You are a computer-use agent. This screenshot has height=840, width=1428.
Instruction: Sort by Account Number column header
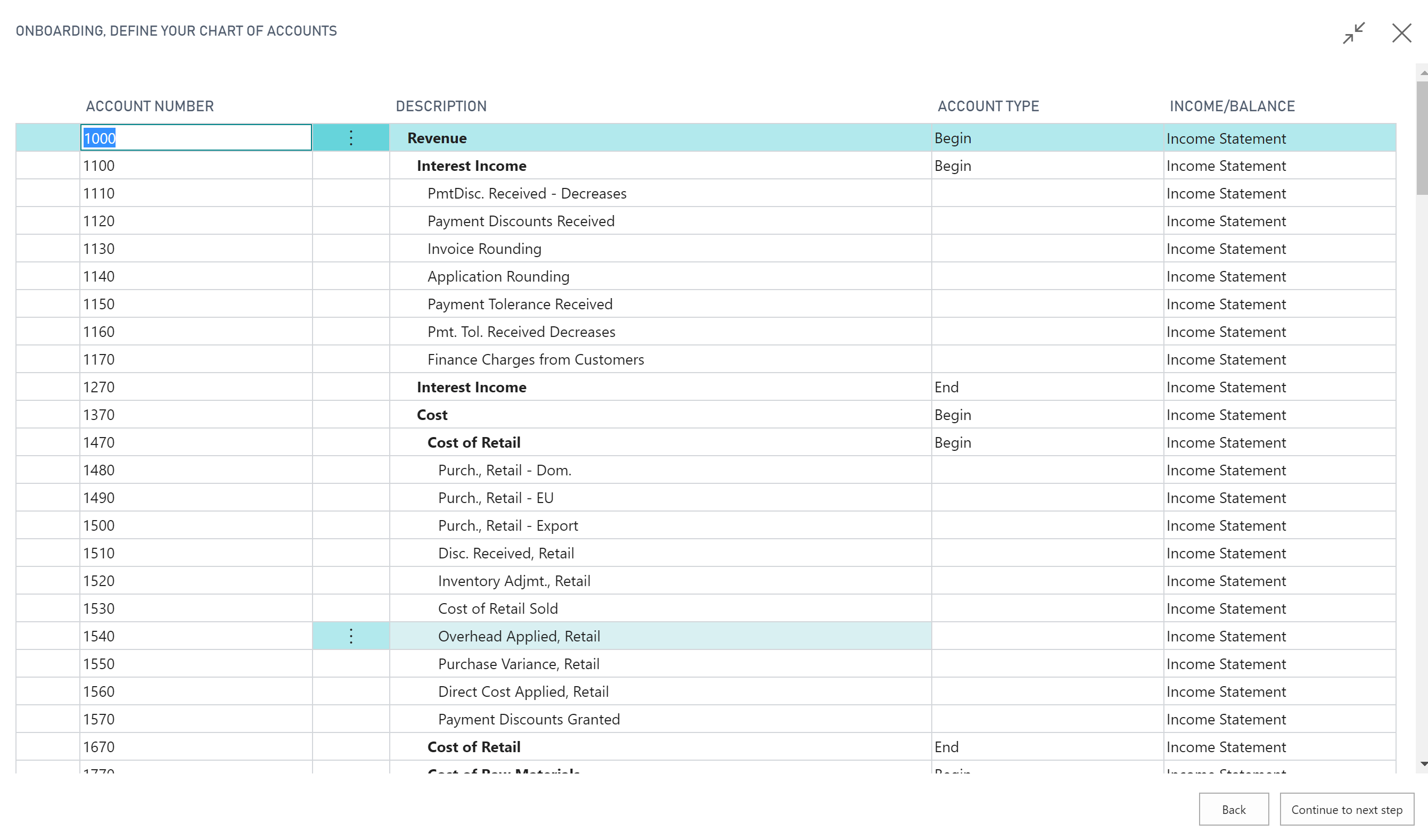click(x=150, y=106)
